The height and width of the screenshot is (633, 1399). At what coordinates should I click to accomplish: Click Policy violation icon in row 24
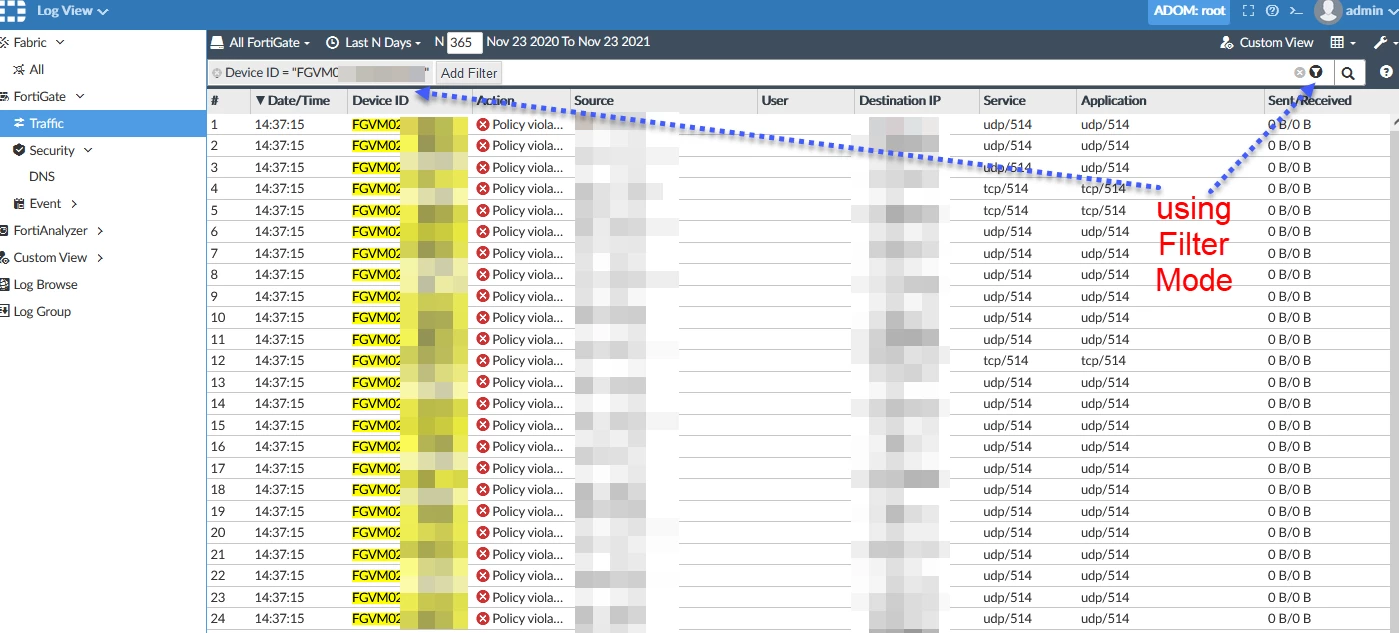point(483,619)
